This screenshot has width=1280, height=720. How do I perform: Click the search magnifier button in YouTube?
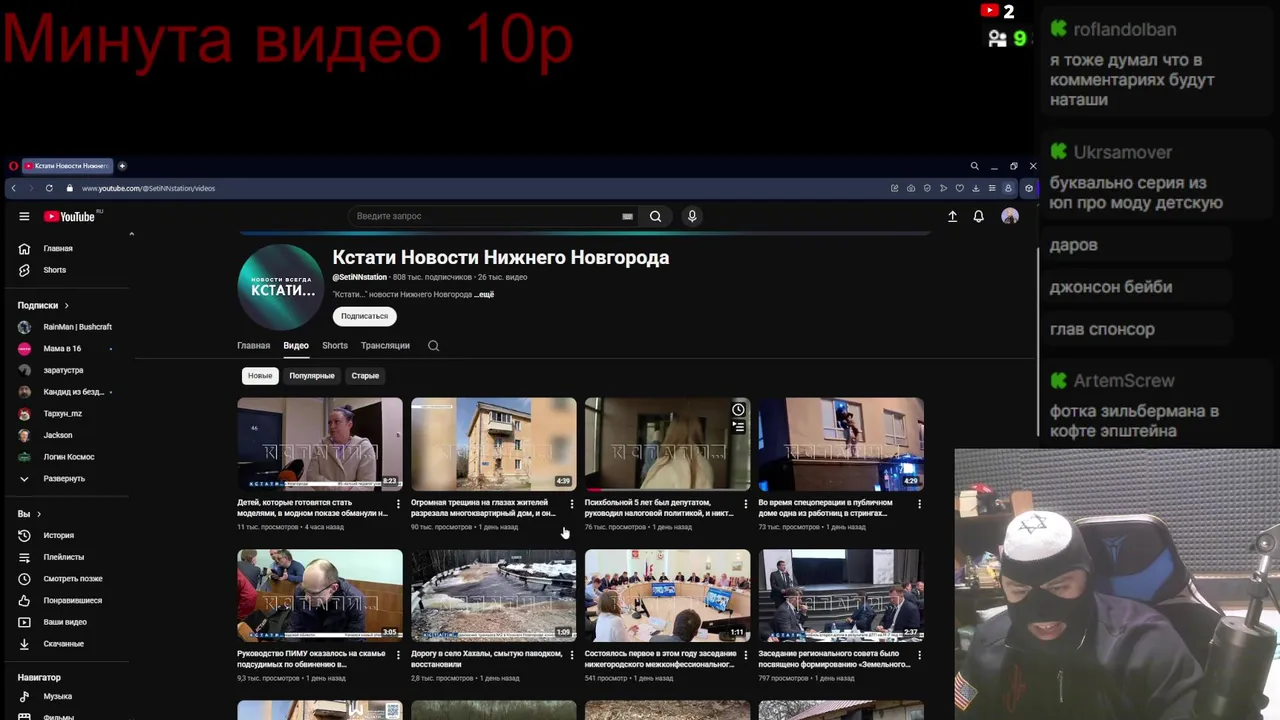(x=655, y=216)
